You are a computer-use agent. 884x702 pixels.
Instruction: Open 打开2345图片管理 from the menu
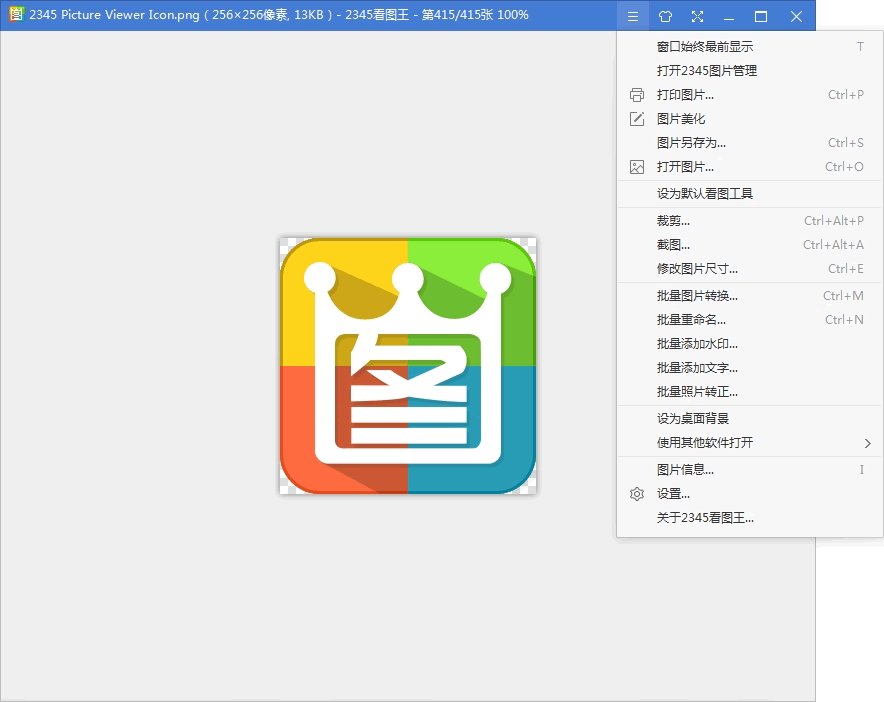(706, 71)
